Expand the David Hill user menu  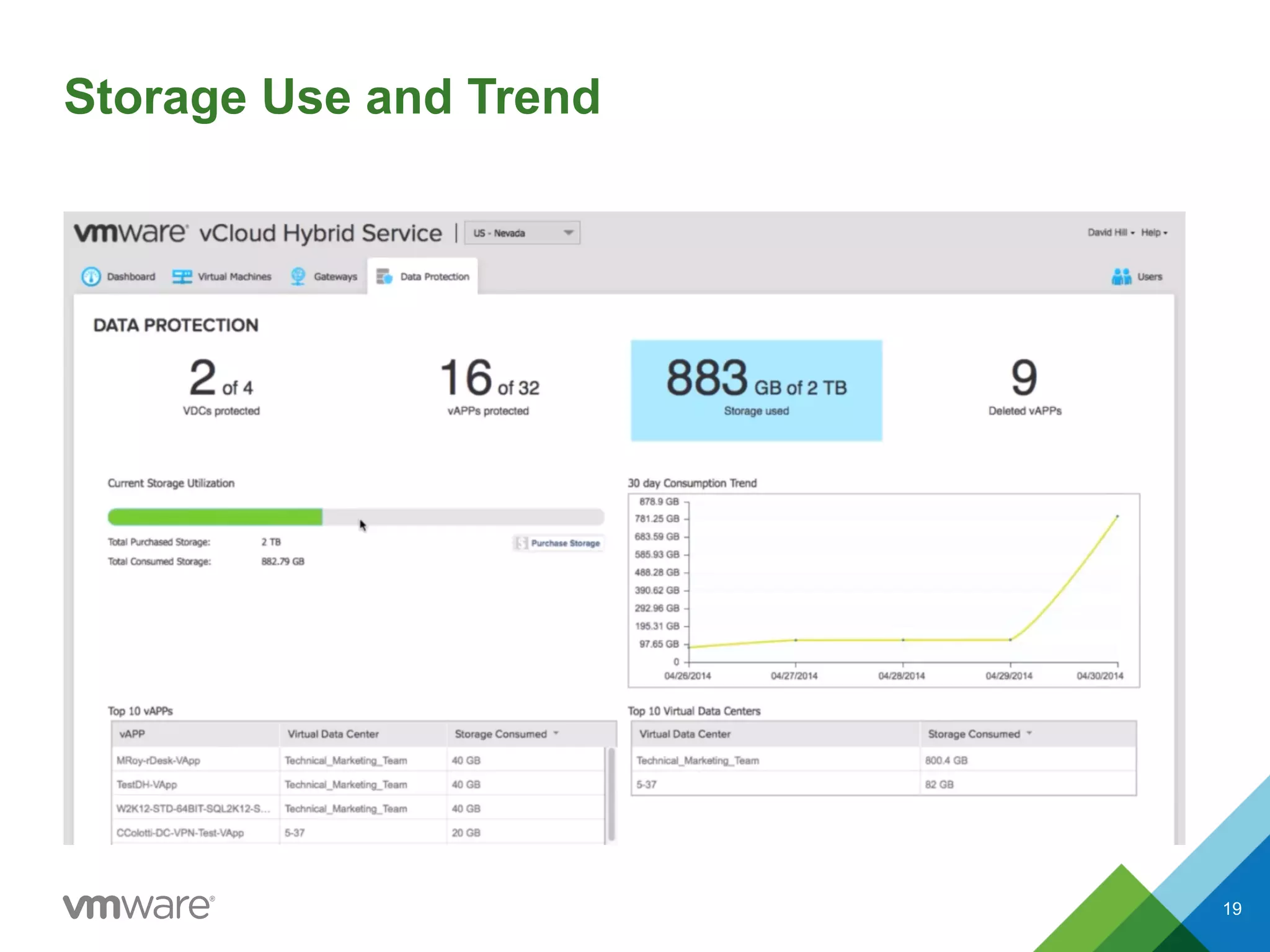coord(1111,232)
